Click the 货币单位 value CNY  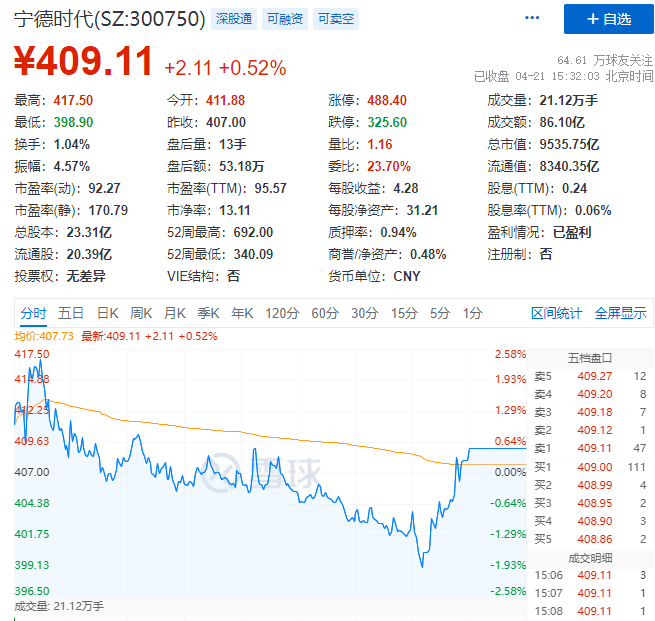[407, 276]
